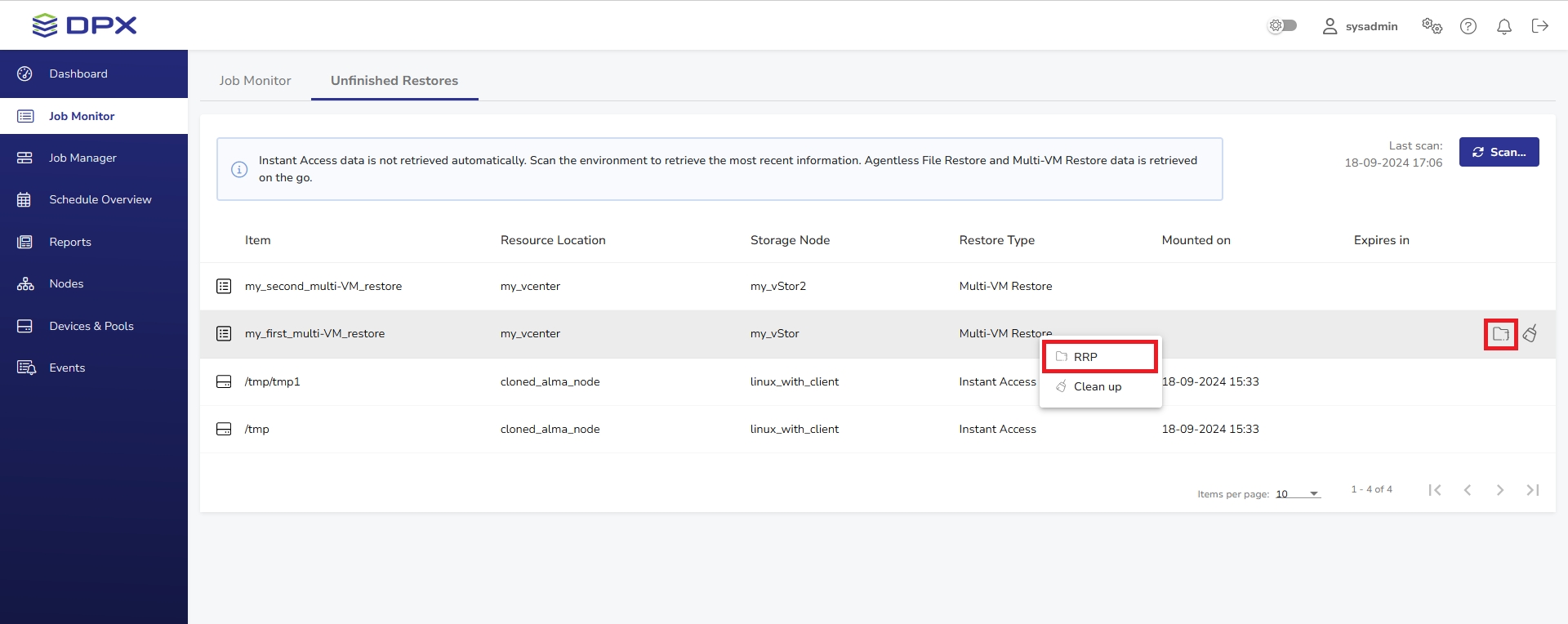Click the clean up broom icon in row
The image size is (1568, 624).
(x=1530, y=333)
